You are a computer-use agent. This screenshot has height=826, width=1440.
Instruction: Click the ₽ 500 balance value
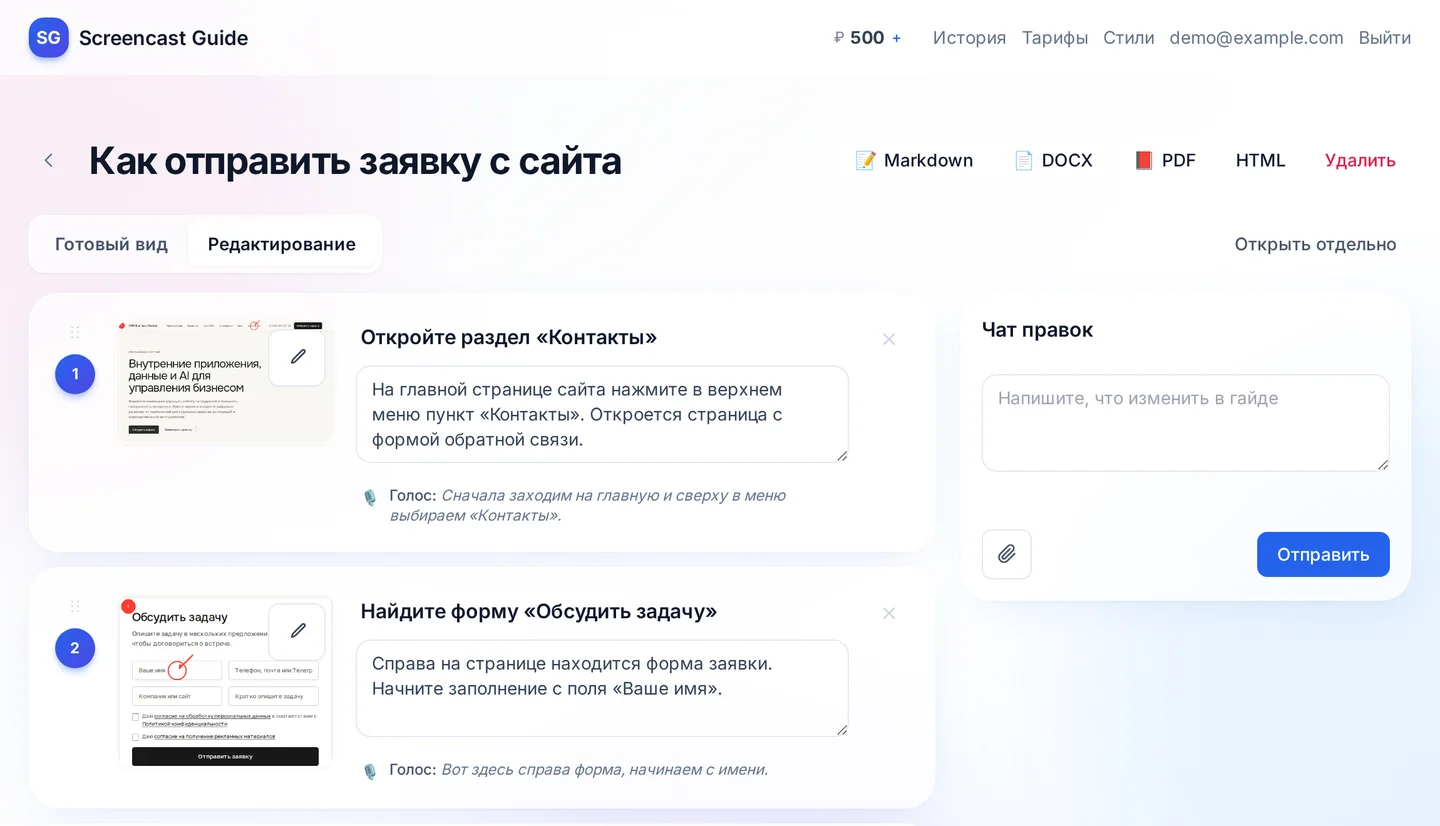tap(859, 38)
